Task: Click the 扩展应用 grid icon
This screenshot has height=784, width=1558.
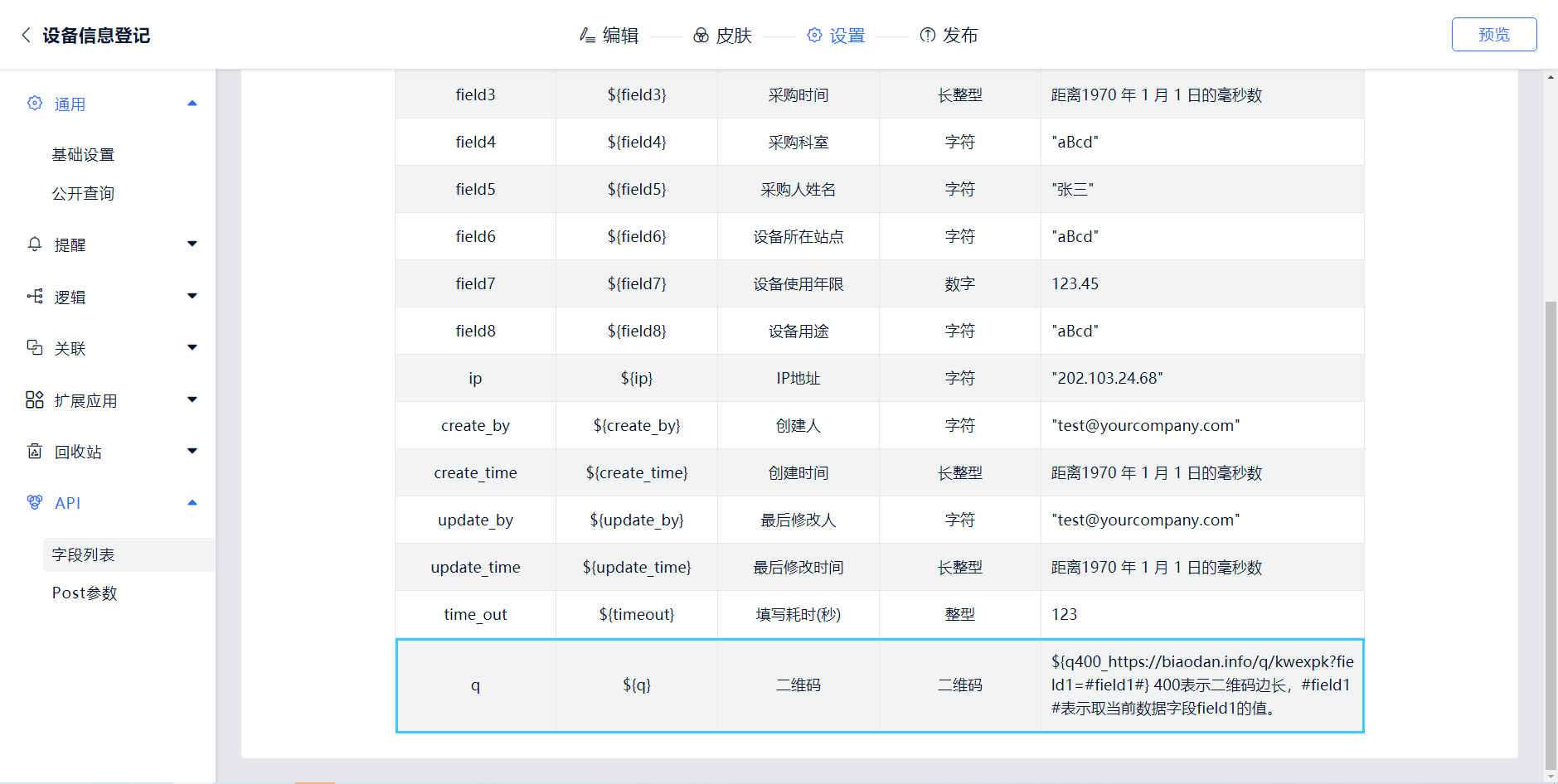Action: pos(35,400)
